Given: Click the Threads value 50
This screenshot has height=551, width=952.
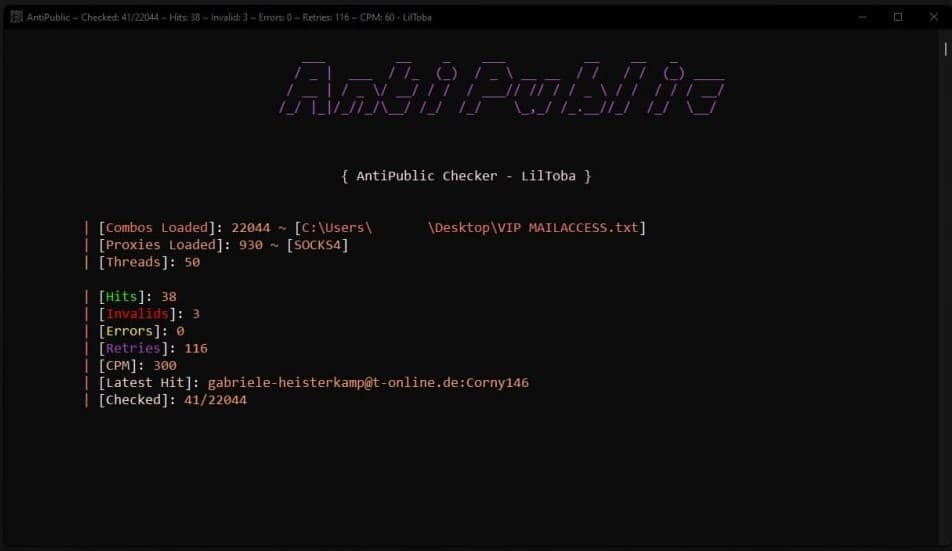Looking at the screenshot, I should coord(192,262).
